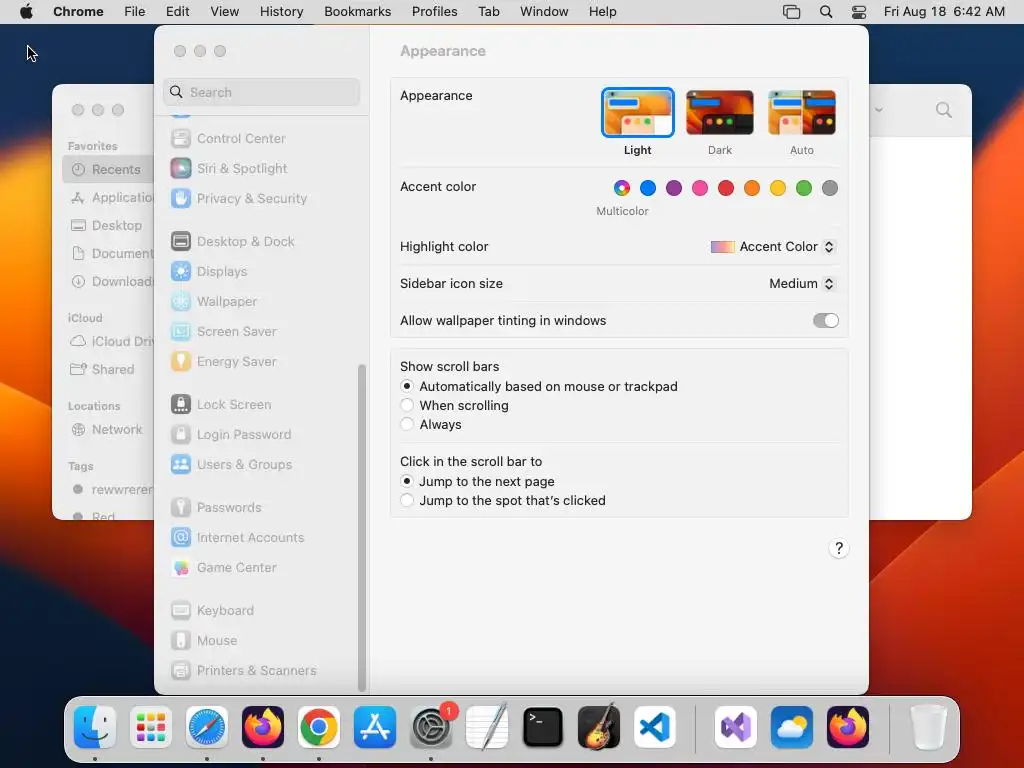Open TextEdit from the Dock

(487, 727)
